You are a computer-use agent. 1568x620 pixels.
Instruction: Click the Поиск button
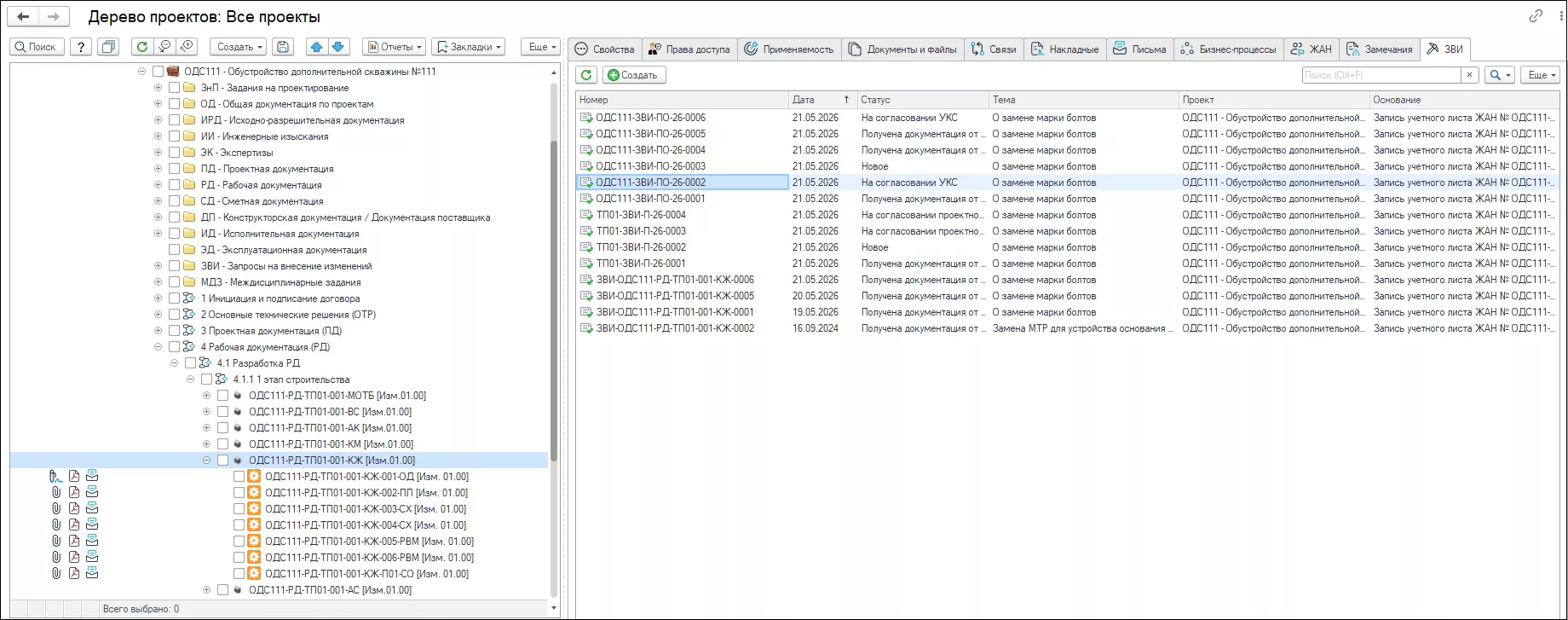point(36,47)
